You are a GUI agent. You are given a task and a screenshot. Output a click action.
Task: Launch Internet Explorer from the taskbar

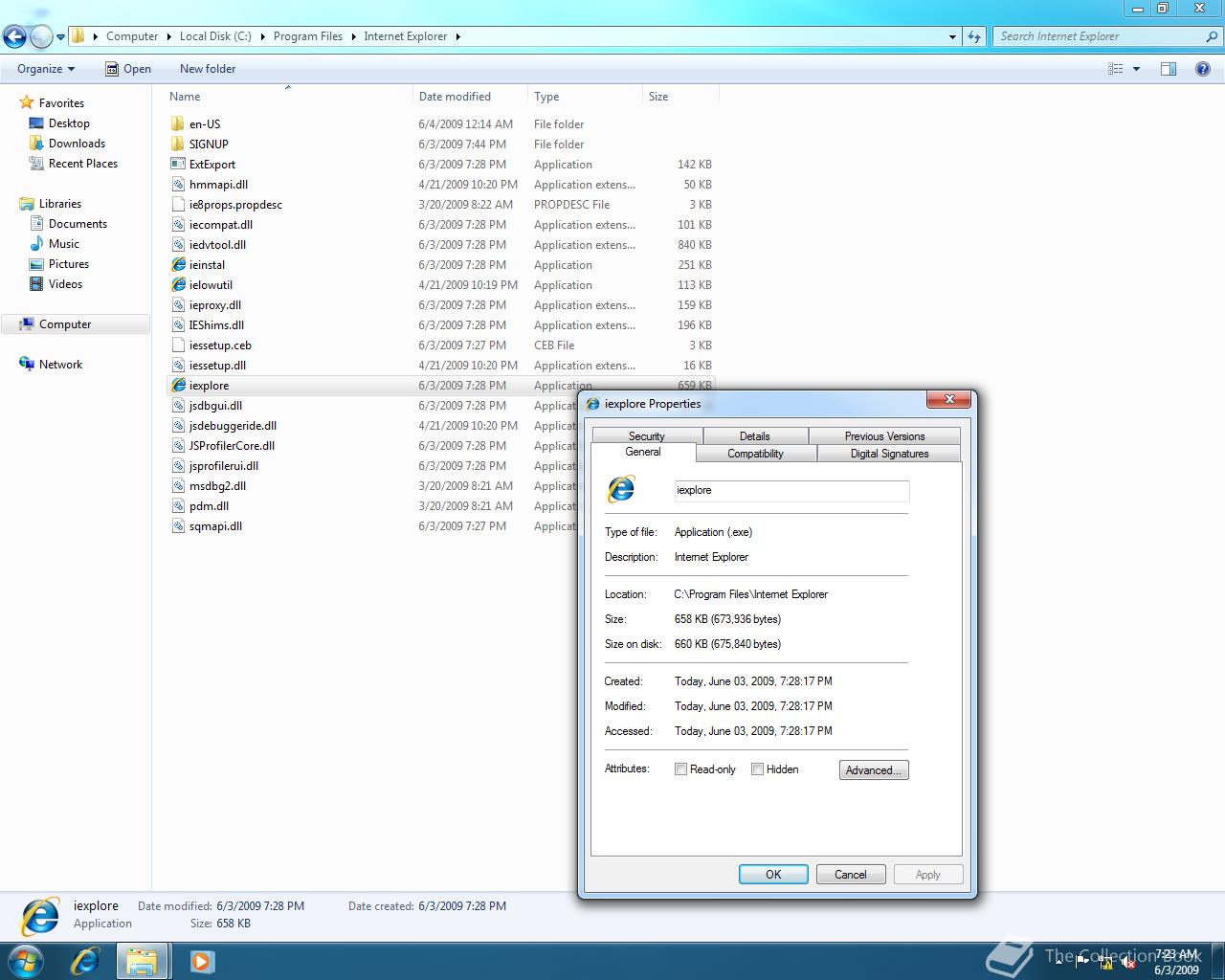pyautogui.click(x=85, y=960)
